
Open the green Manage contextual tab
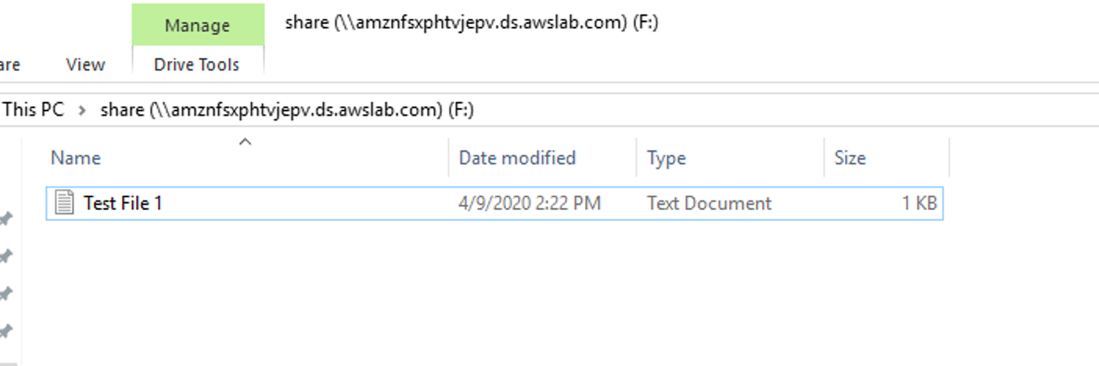[x=198, y=25]
